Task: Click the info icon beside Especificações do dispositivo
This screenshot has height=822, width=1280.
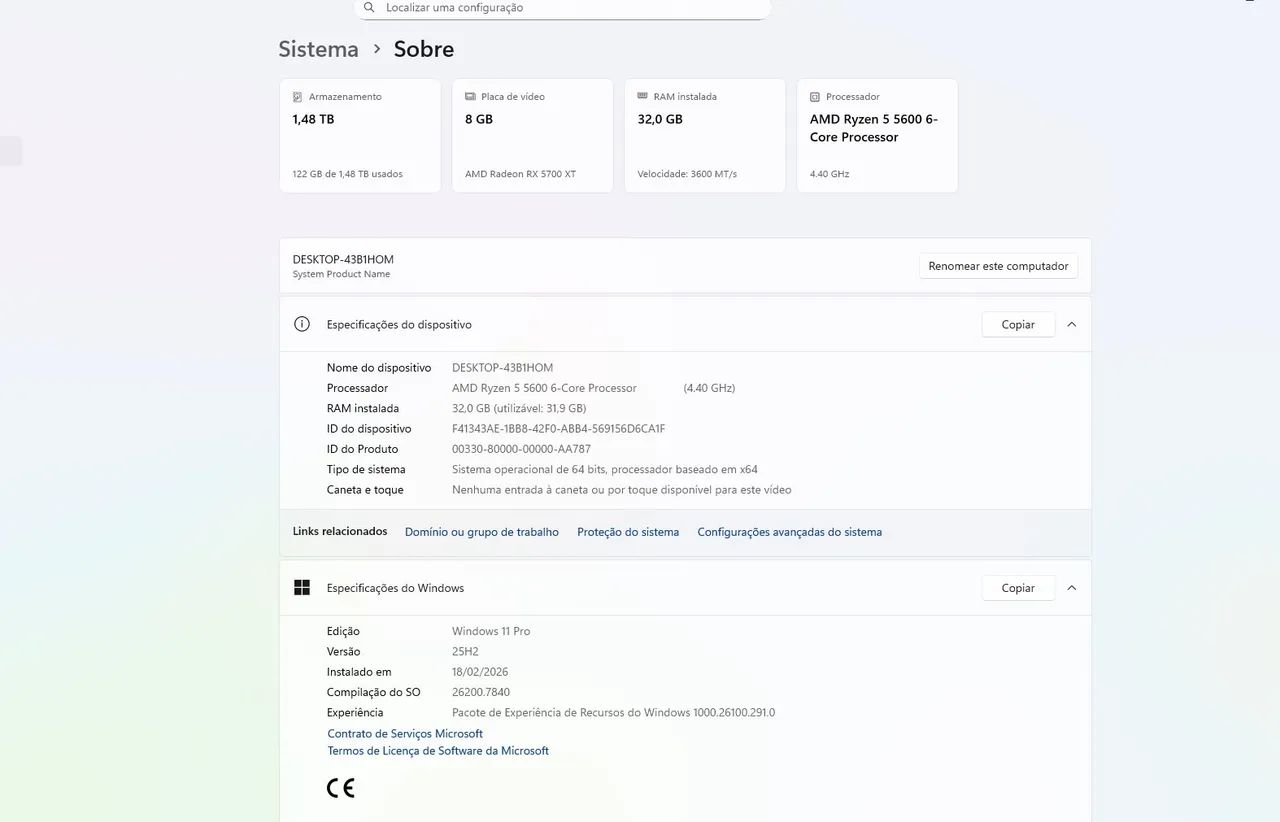Action: 302,324
